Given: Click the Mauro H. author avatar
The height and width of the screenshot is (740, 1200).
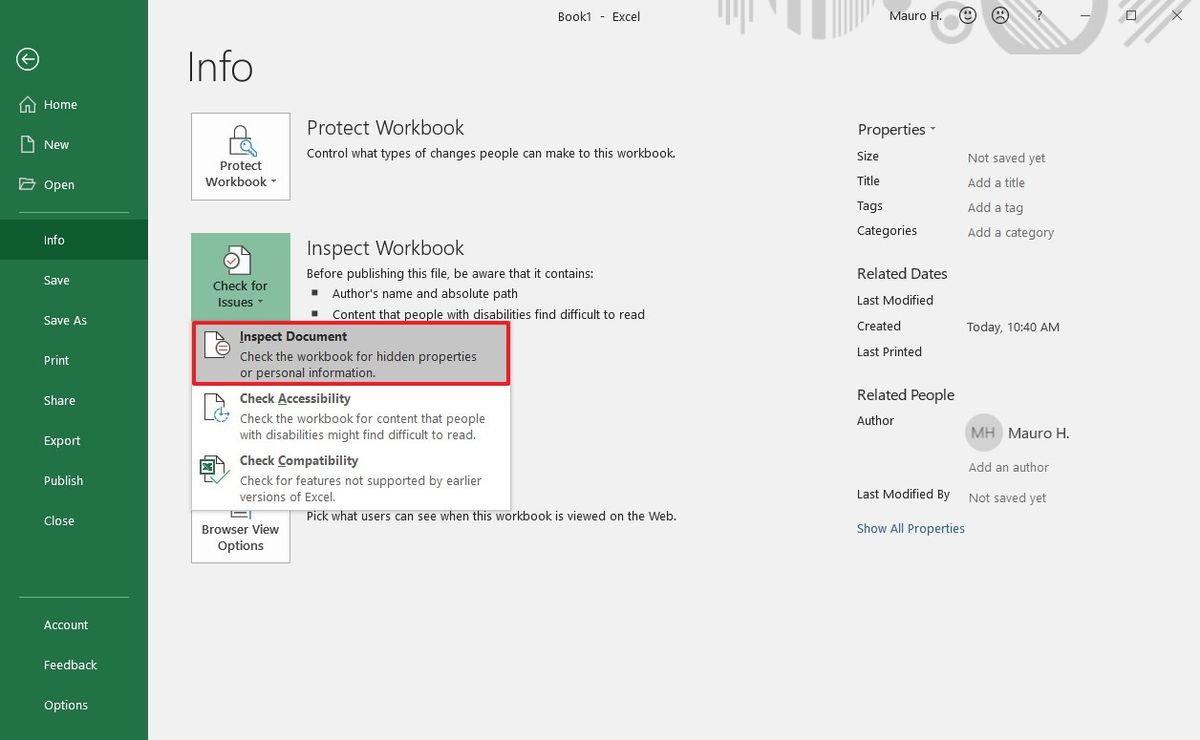Looking at the screenshot, I should [983, 433].
